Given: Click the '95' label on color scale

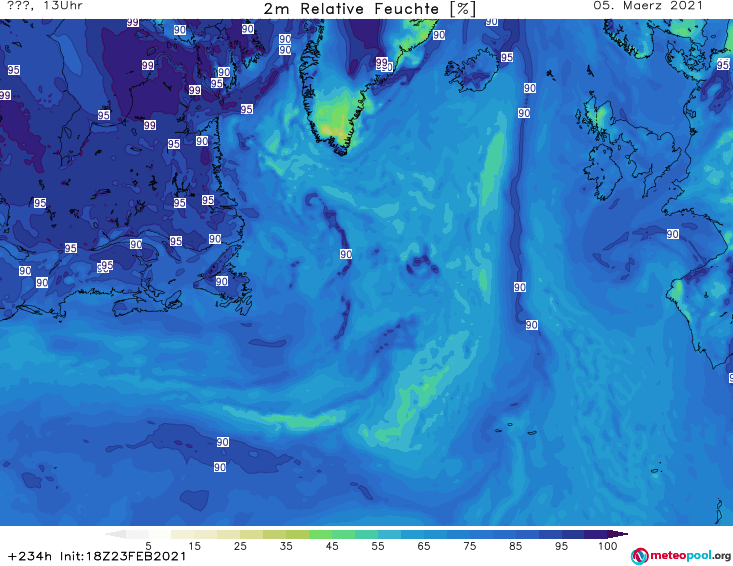Looking at the screenshot, I should 561,546.
